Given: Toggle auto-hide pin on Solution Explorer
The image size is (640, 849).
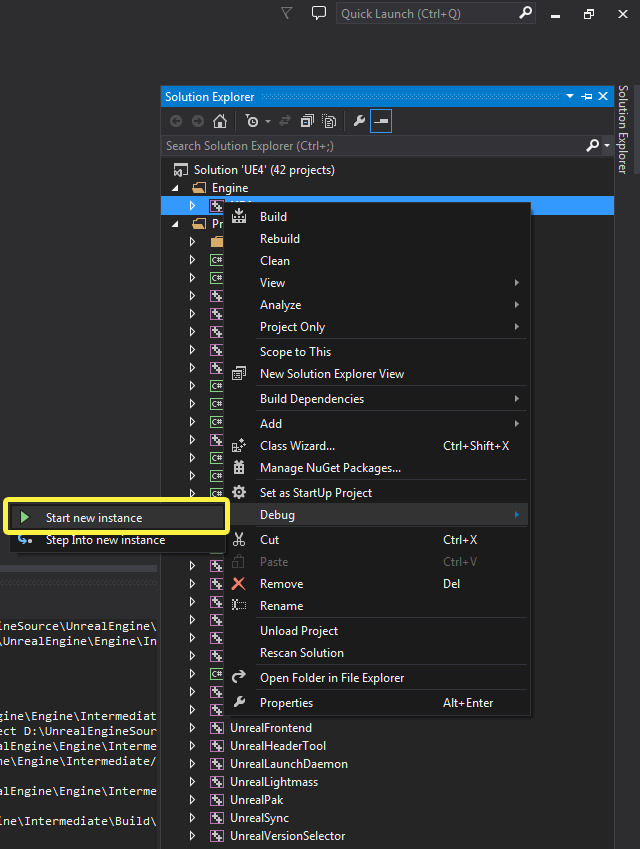Looking at the screenshot, I should click(x=586, y=96).
